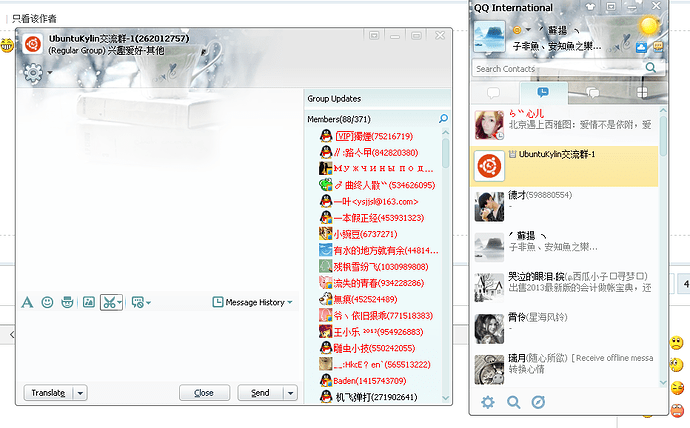690x428 pixels.
Task: Open the Translate dropdown arrow
Action: pos(80,393)
